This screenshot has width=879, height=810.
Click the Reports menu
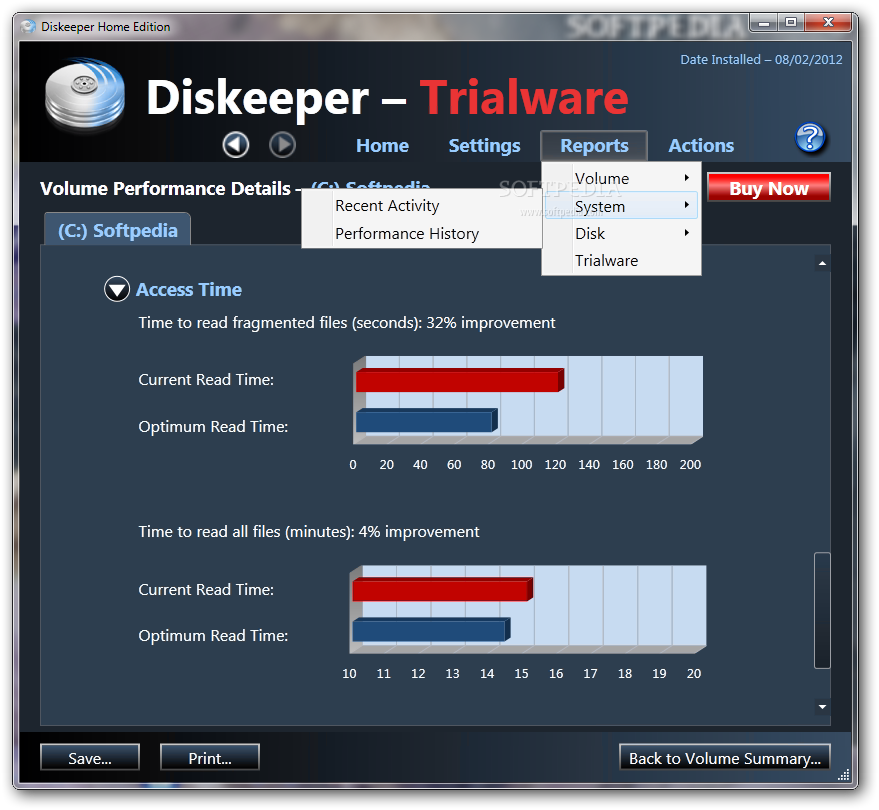tap(594, 146)
